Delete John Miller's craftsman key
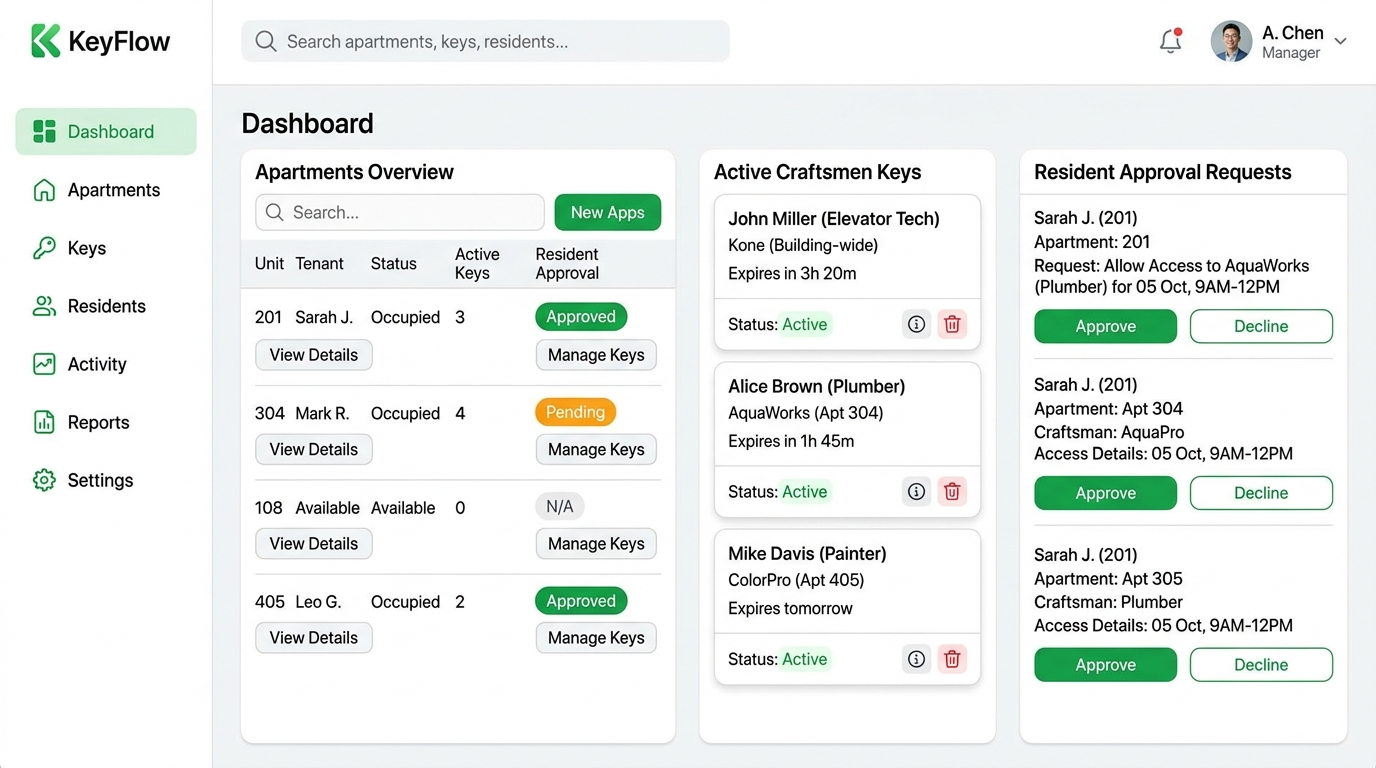Viewport: 1376px width, 768px height. (952, 324)
